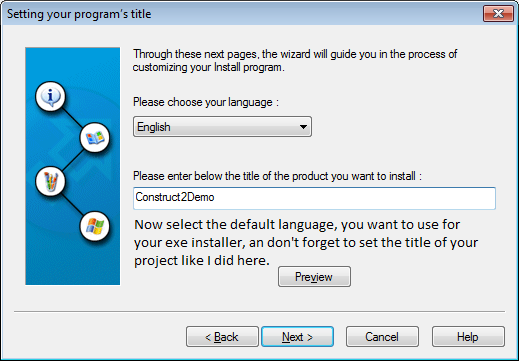Proceed with the Next button
519x361 pixels.
pos(297,337)
